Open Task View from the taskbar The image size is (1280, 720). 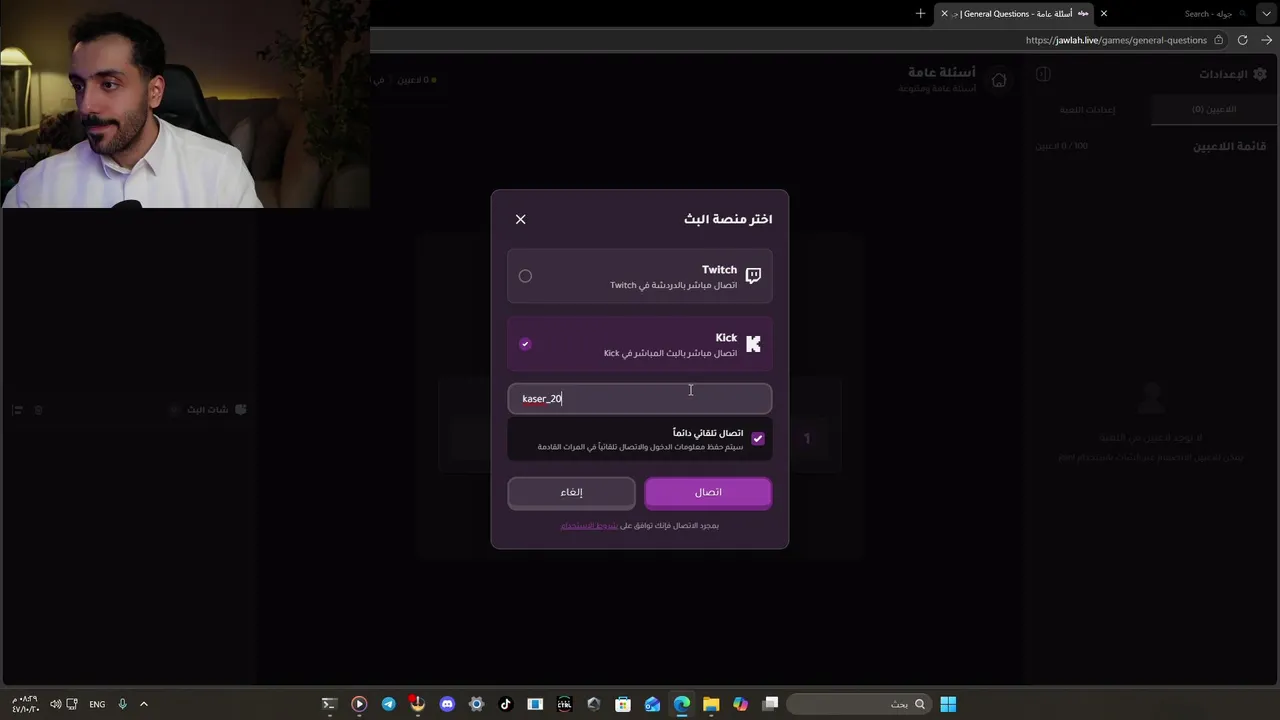(770, 704)
